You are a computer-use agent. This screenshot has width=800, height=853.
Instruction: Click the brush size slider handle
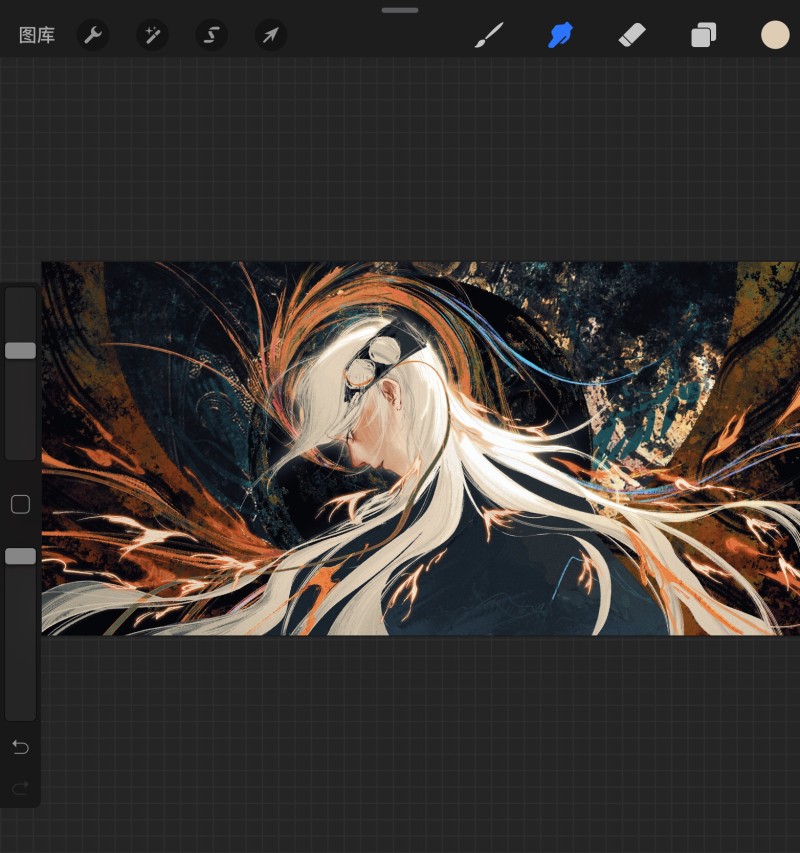tap(21, 351)
